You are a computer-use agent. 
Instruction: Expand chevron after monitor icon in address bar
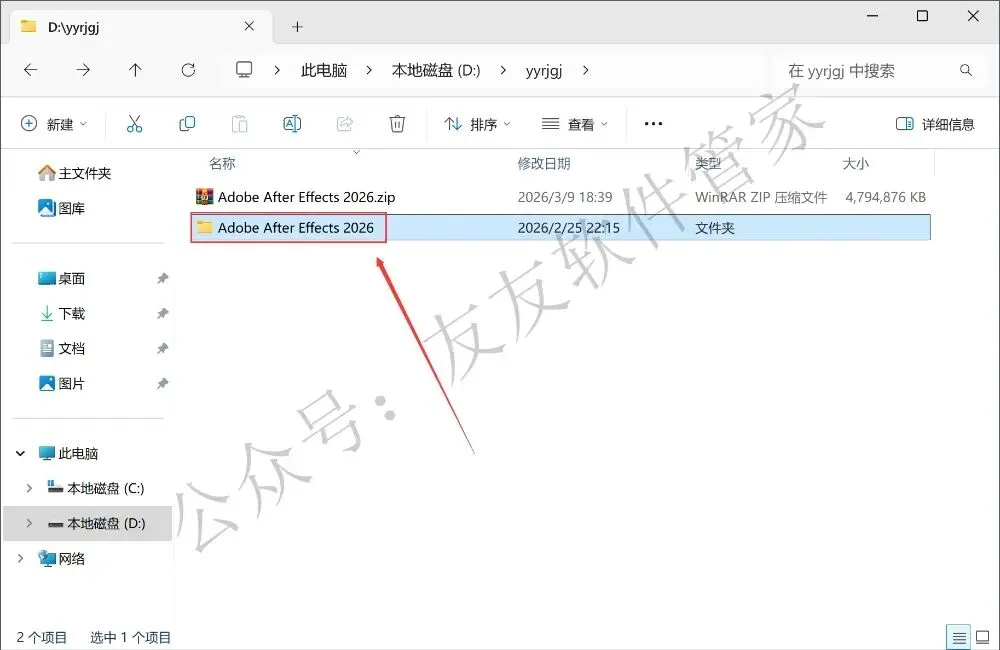[x=277, y=70]
